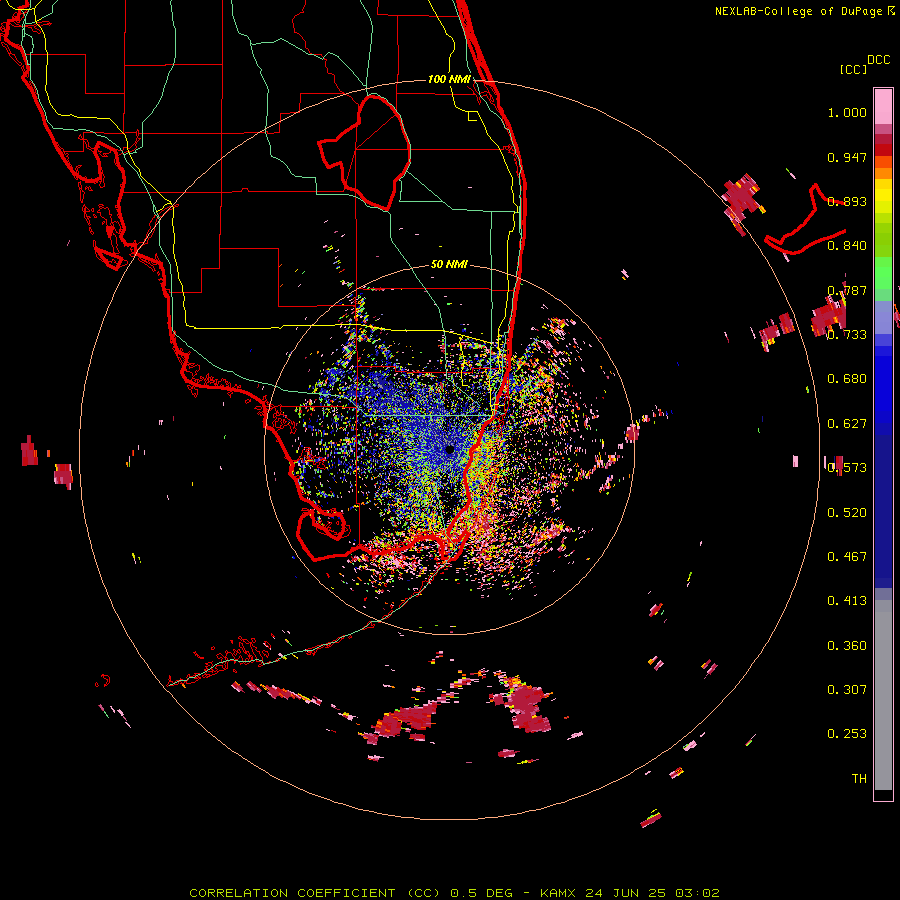Pick the gray segment of the color bar
Screen dimensions: 900x900
point(883,695)
